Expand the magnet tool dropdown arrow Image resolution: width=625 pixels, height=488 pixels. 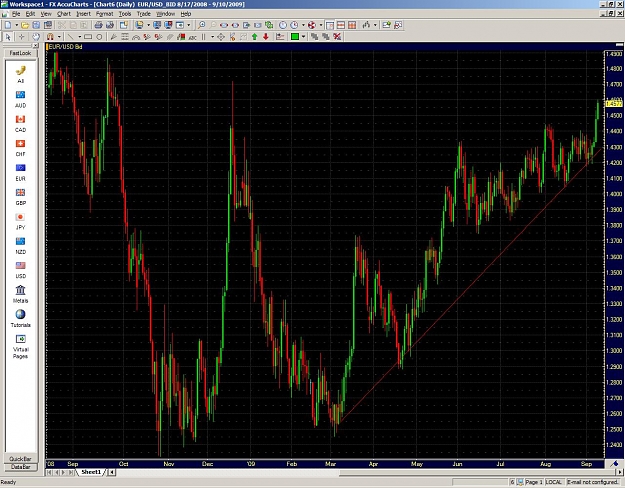pos(59,37)
